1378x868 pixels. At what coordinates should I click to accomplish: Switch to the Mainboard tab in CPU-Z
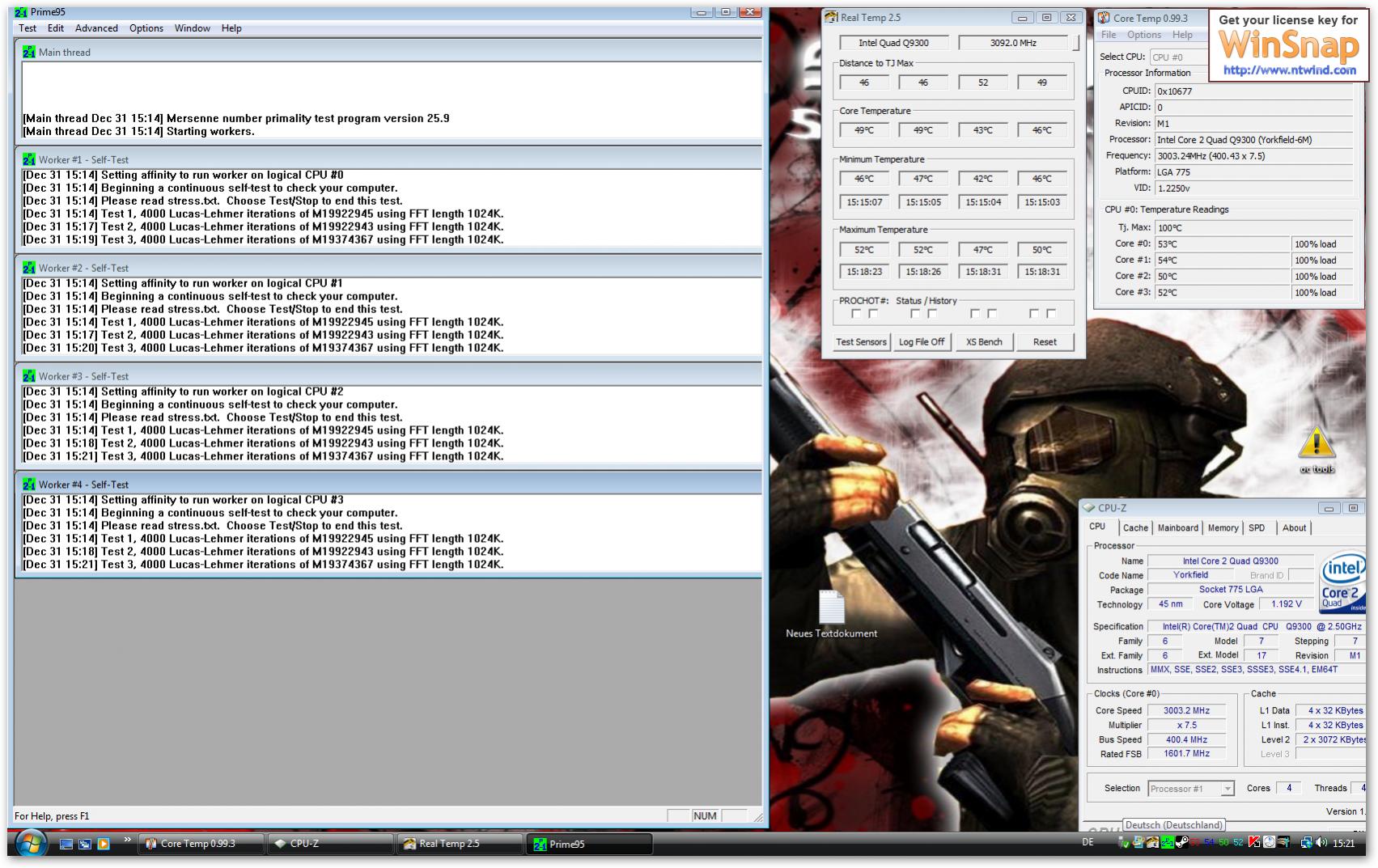coord(1178,528)
